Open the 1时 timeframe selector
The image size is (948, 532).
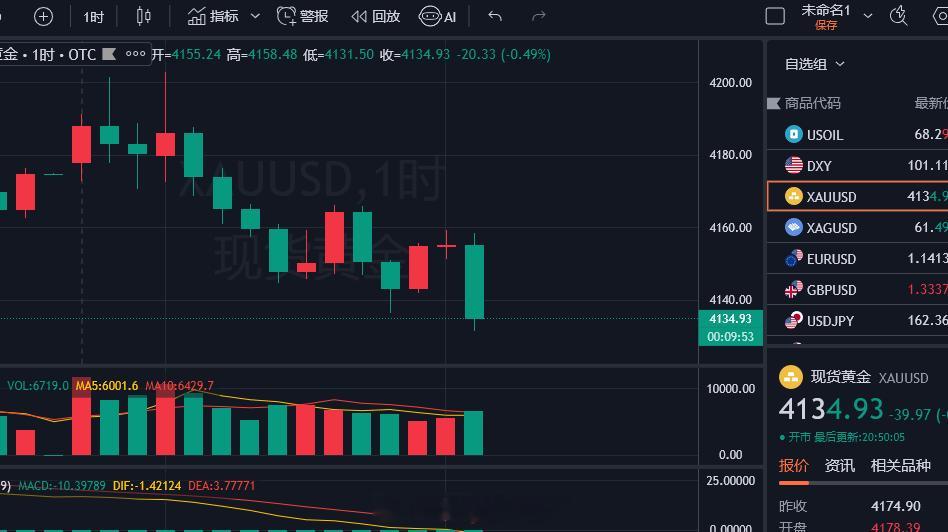click(94, 17)
